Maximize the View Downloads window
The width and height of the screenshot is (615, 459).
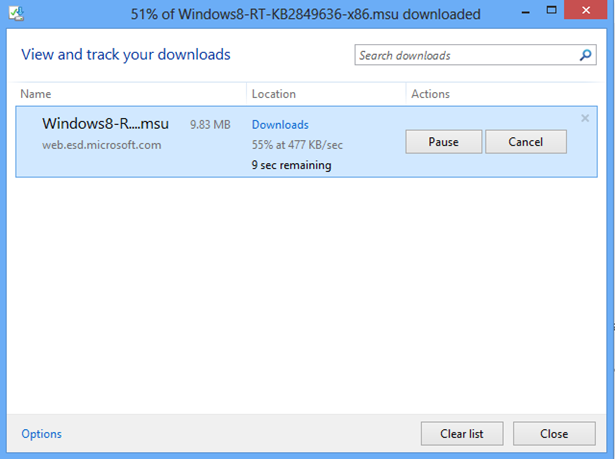point(551,10)
